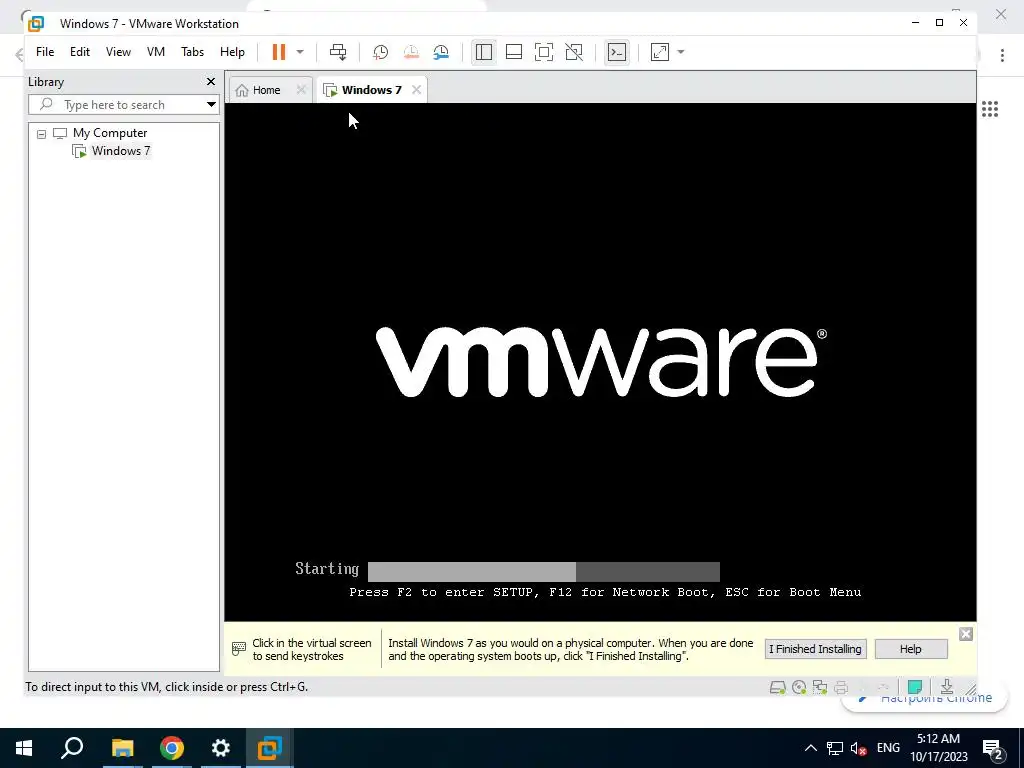Take a snapshot of this virtual machine

(380, 52)
